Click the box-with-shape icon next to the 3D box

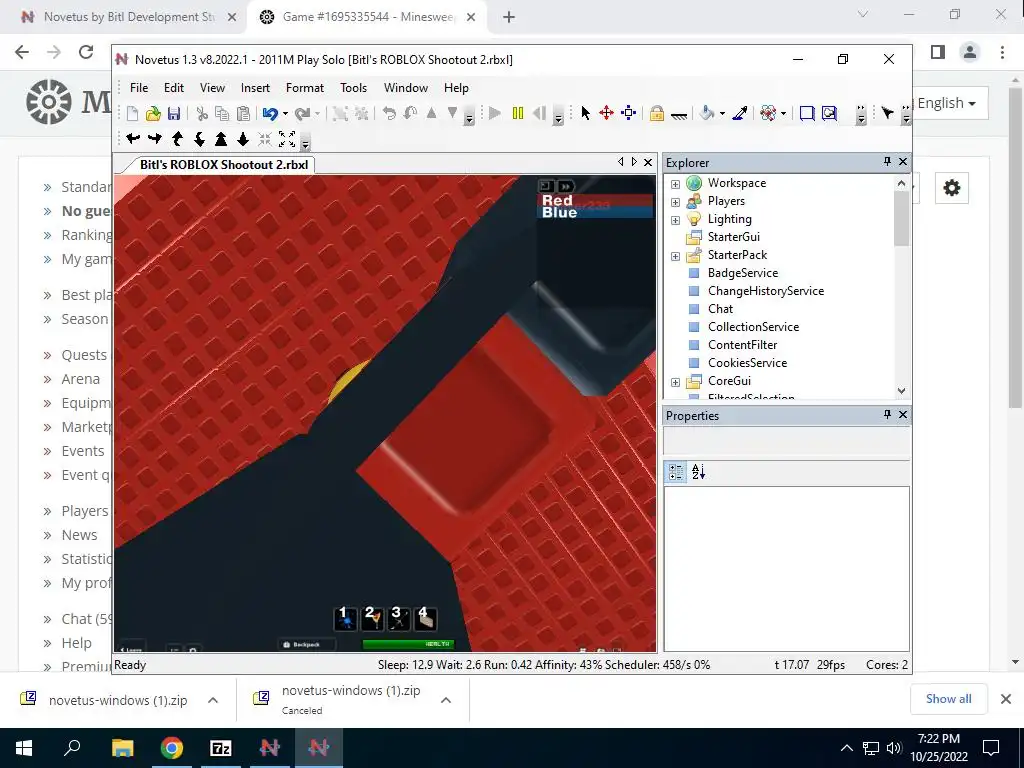click(829, 114)
